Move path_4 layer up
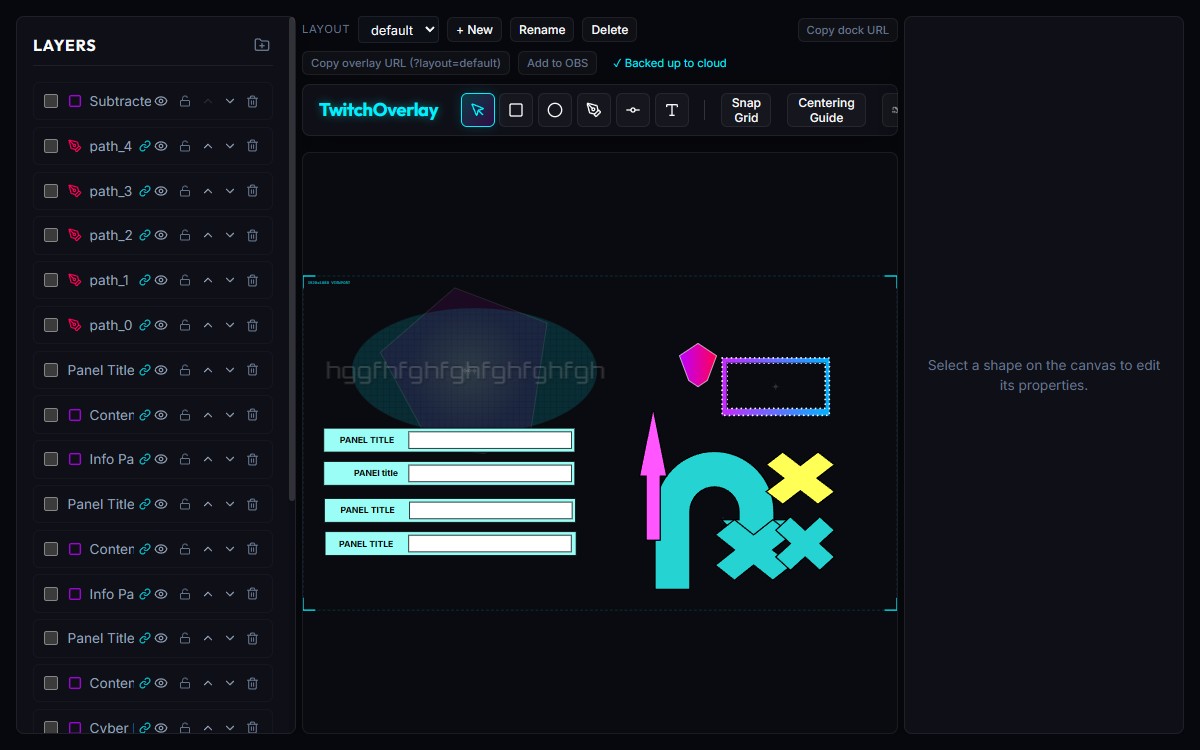Viewport: 1200px width, 750px height. point(208,146)
